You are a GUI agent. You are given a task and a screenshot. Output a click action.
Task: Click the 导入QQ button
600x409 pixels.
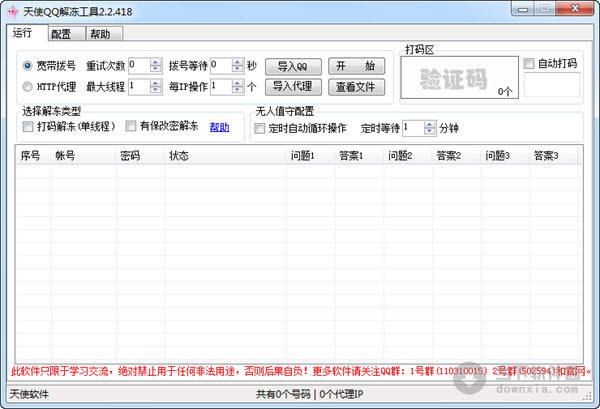pos(293,66)
